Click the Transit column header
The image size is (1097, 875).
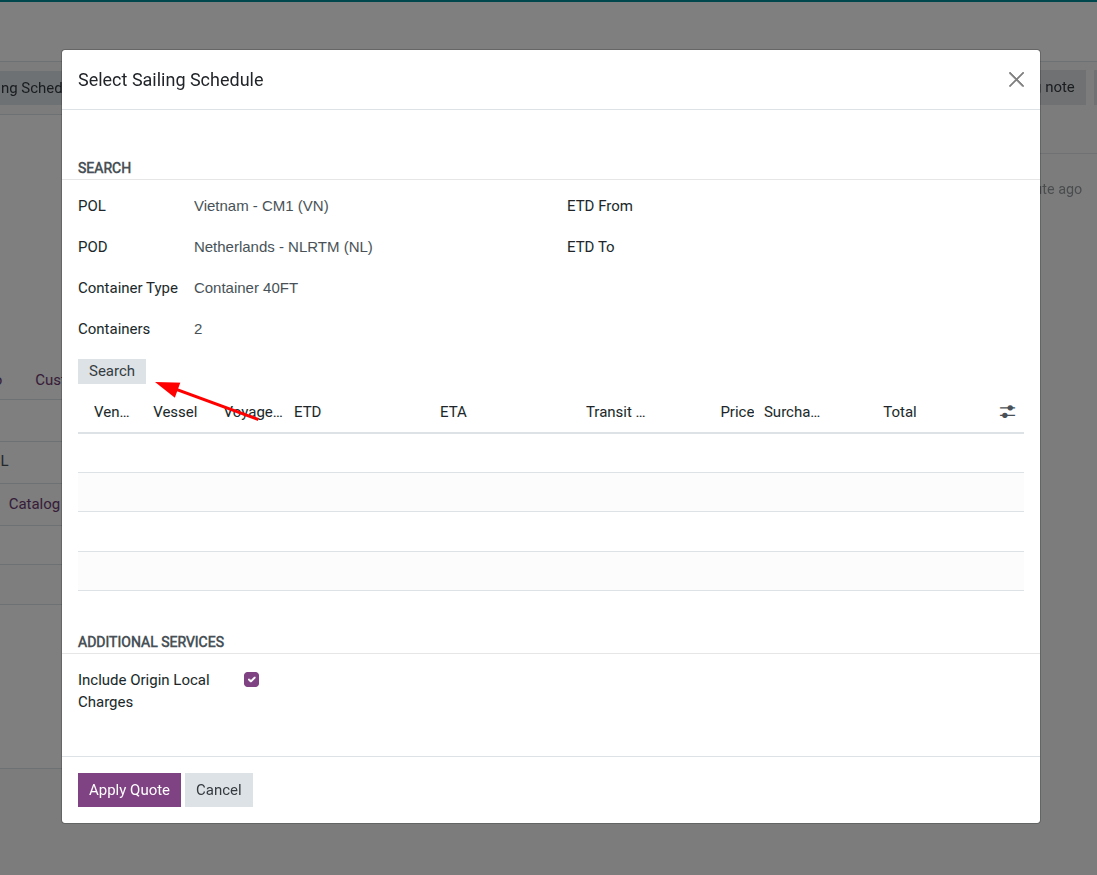[615, 411]
